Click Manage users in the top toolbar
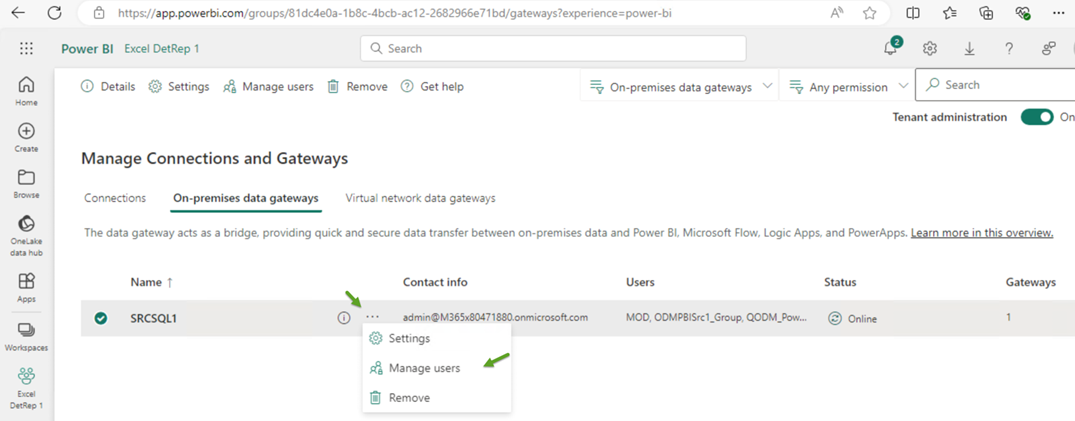 coord(268,86)
